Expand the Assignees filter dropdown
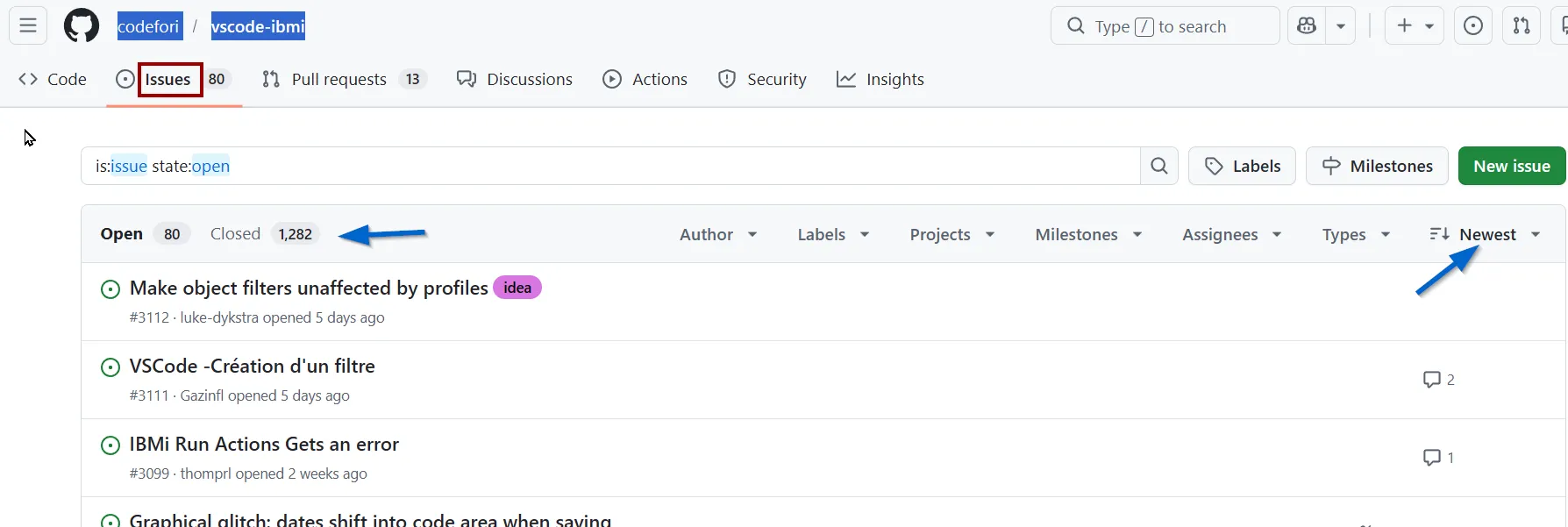1568x527 pixels. click(x=1230, y=234)
